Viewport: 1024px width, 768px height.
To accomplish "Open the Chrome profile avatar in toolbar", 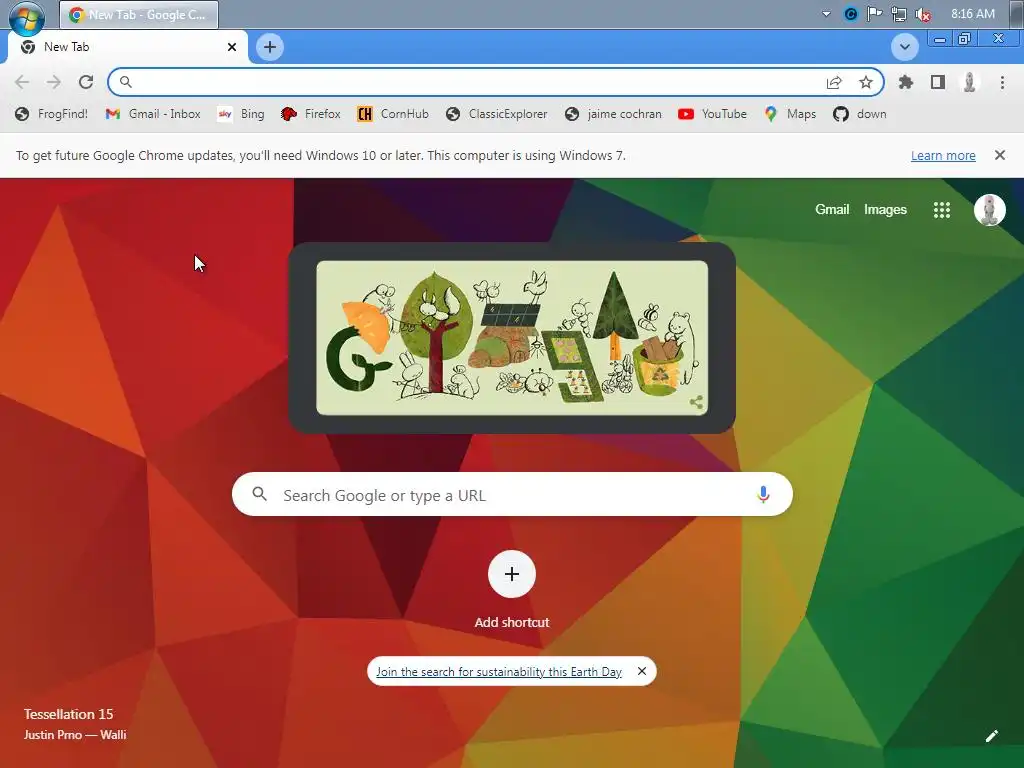I will pyautogui.click(x=970, y=82).
